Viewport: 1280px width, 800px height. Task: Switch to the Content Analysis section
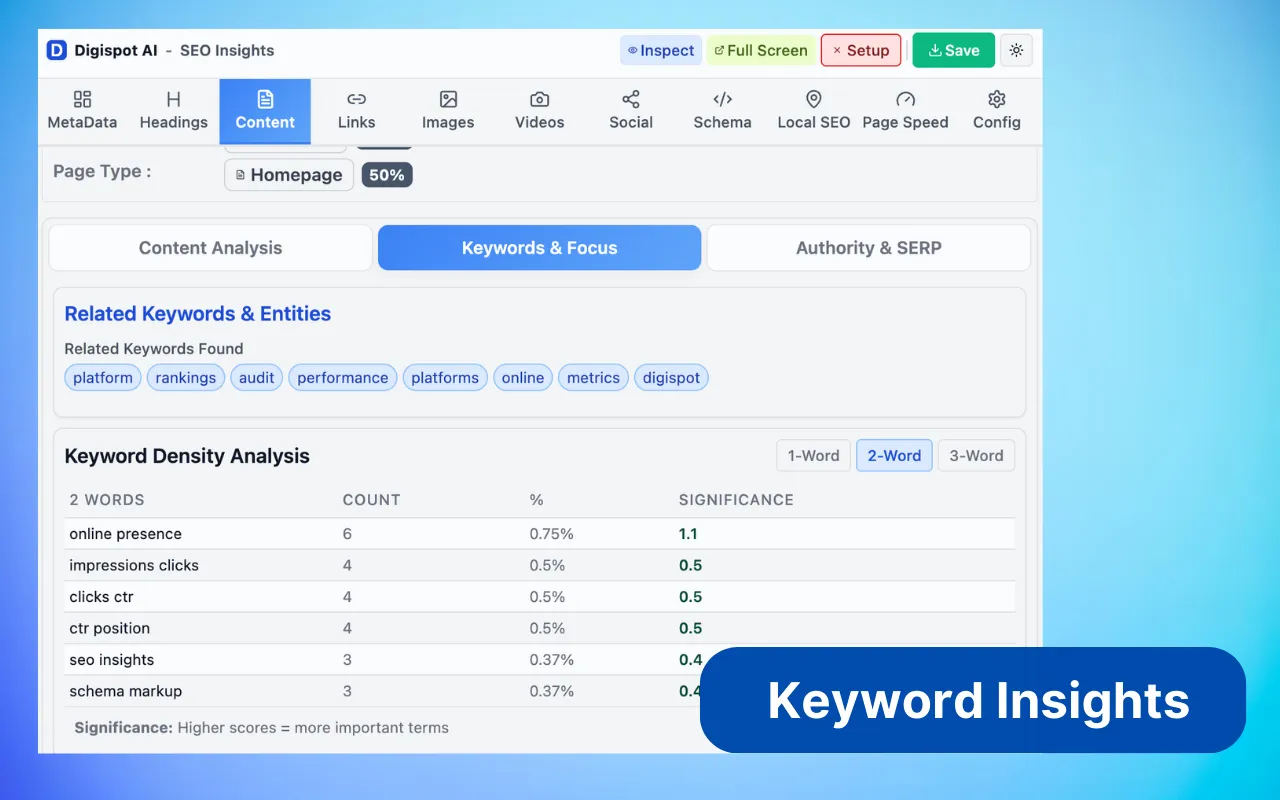pos(210,248)
